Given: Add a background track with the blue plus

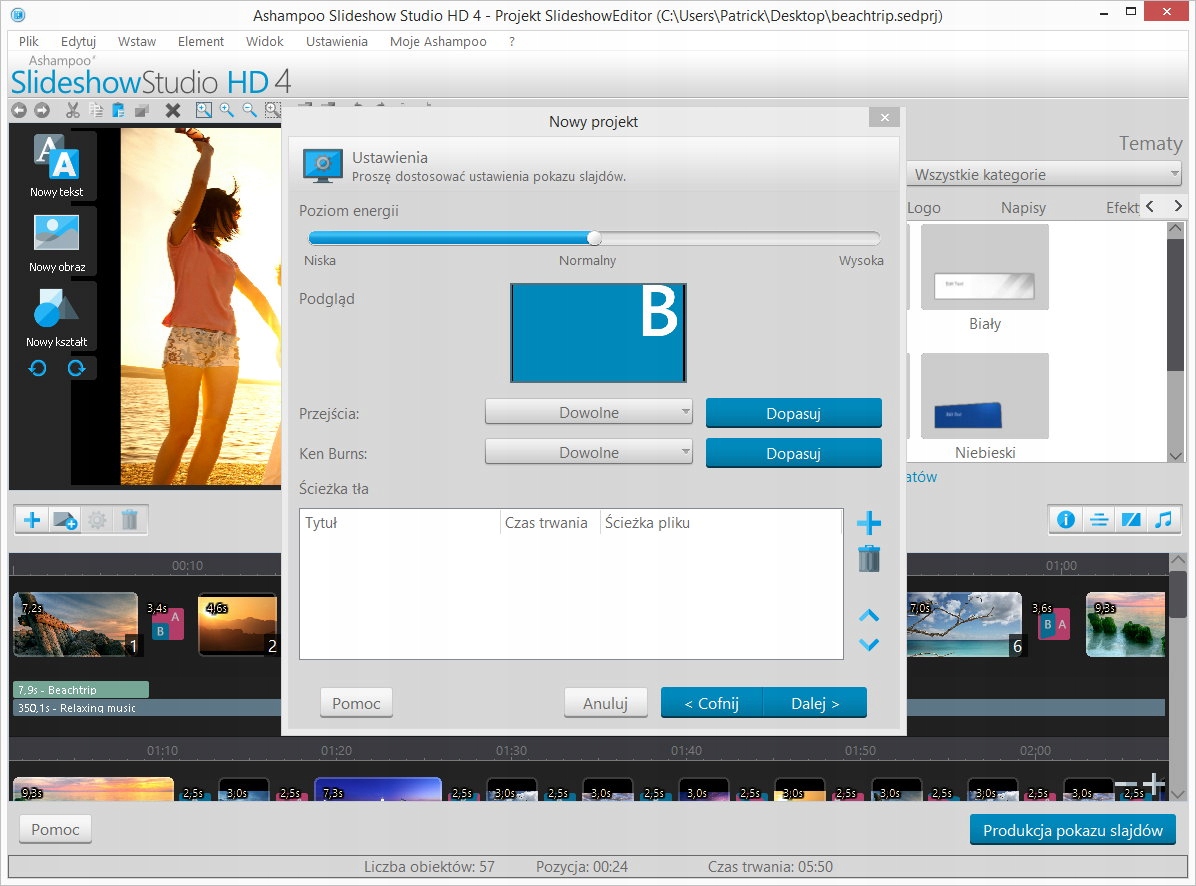Looking at the screenshot, I should click(x=869, y=523).
